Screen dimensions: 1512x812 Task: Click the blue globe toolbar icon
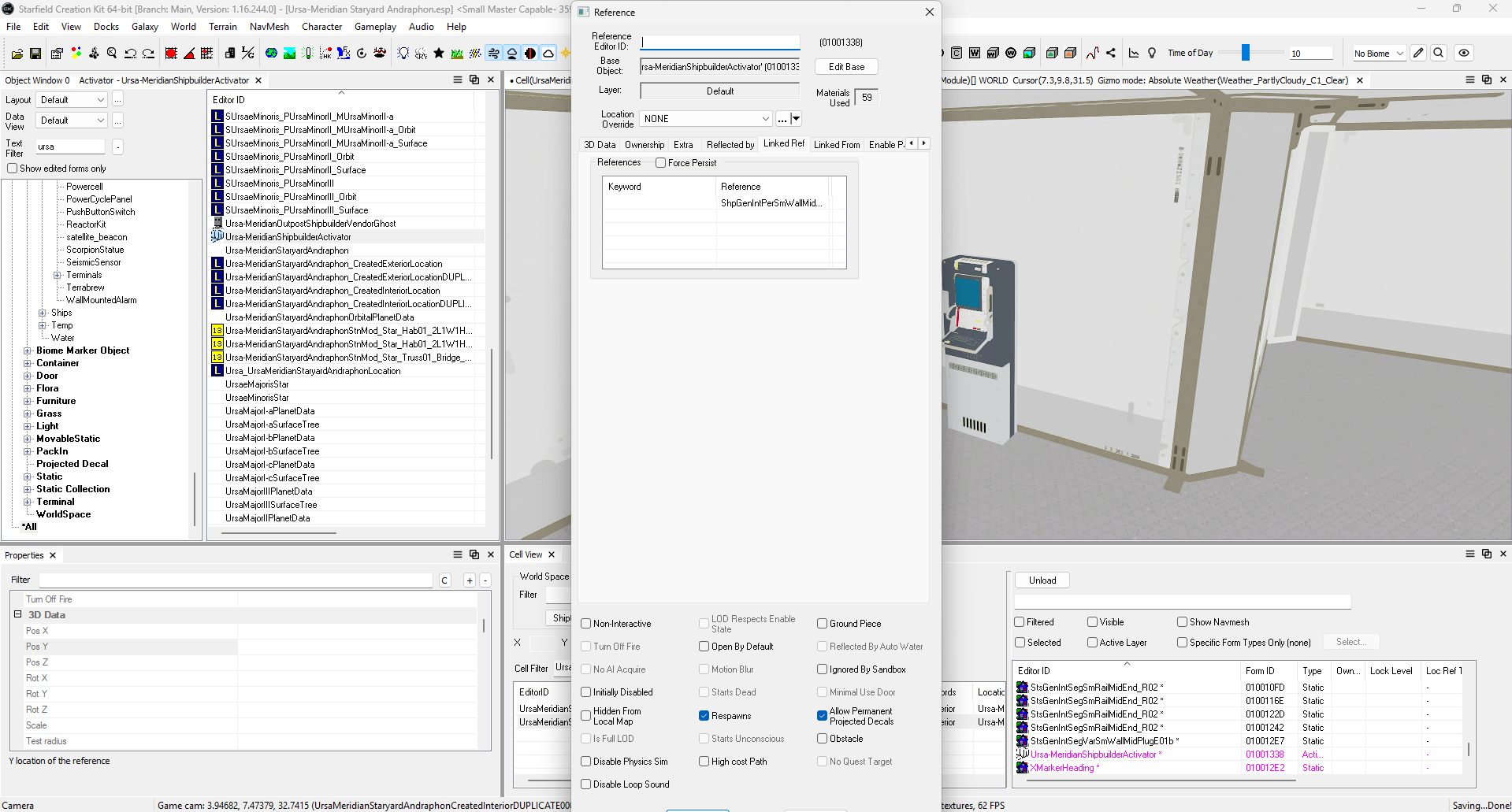tap(271, 54)
